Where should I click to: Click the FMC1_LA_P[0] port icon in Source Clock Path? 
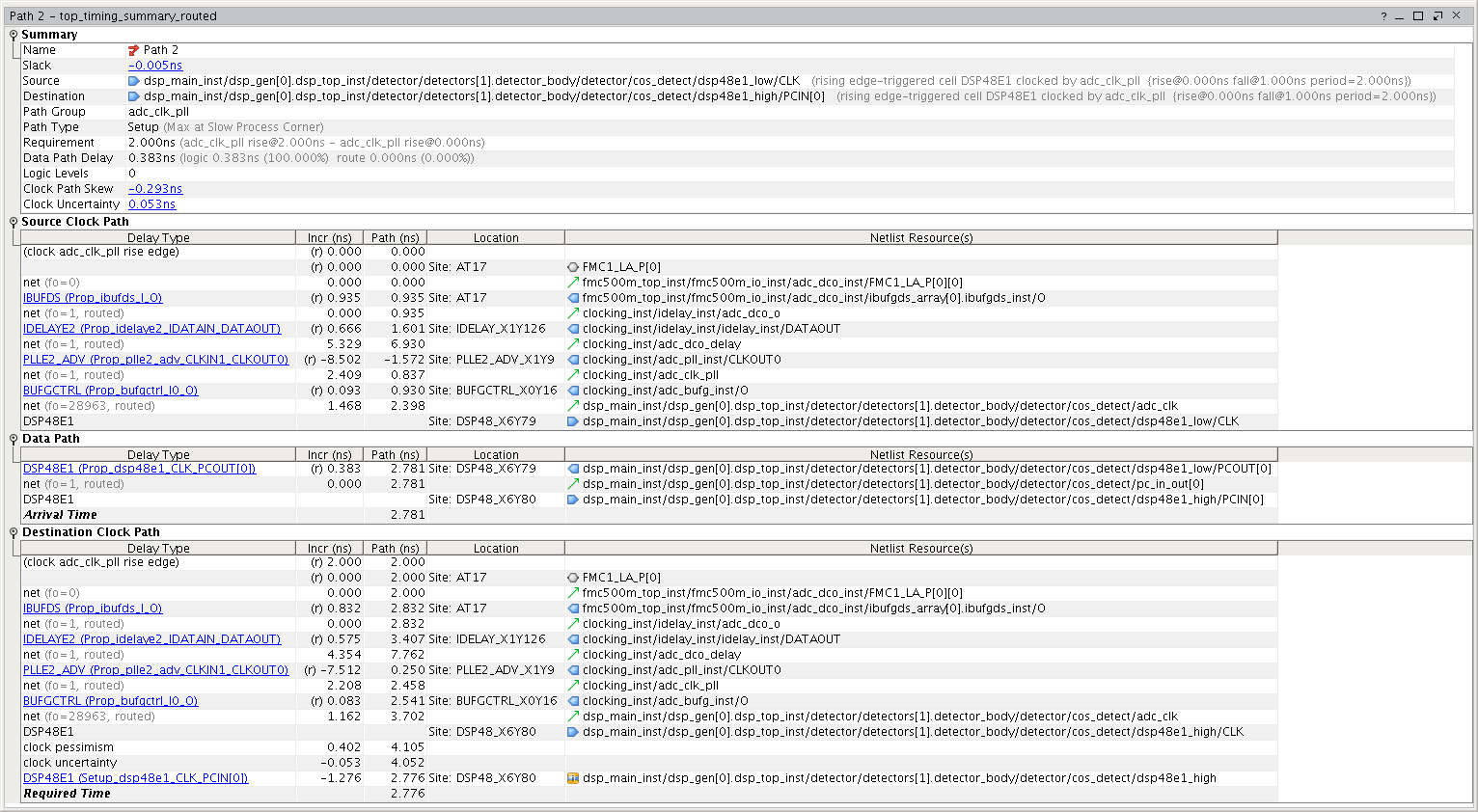573,267
